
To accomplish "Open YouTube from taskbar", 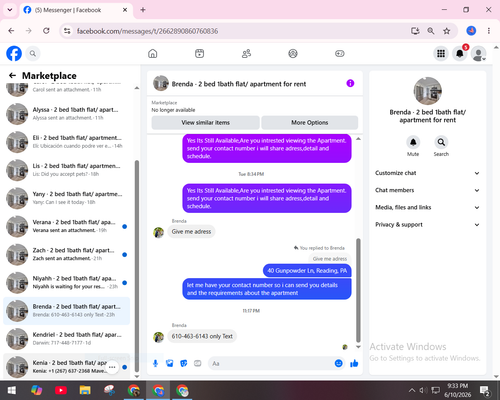I will click(61, 390).
